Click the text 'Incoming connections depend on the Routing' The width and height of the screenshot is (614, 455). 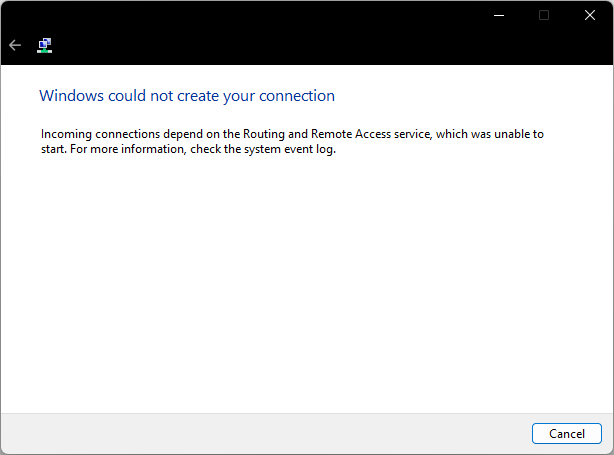click(163, 134)
